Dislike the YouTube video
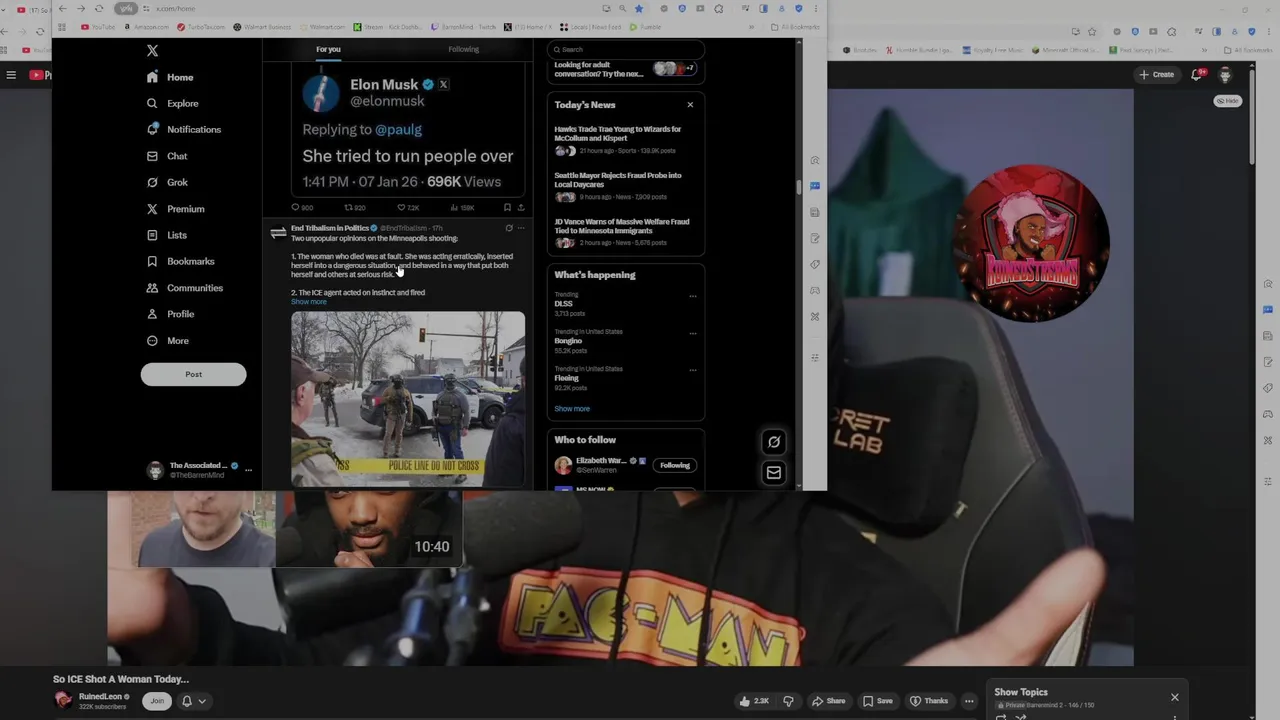The width and height of the screenshot is (1280, 720). [x=788, y=701]
